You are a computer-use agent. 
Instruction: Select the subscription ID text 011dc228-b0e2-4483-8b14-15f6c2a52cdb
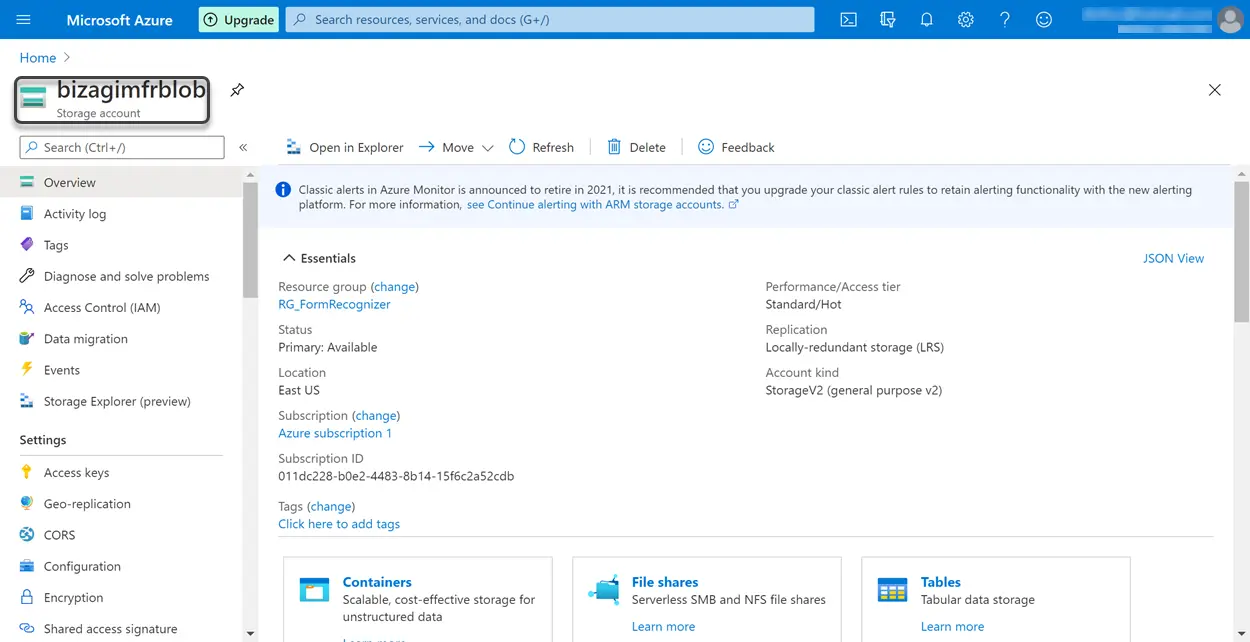point(396,476)
